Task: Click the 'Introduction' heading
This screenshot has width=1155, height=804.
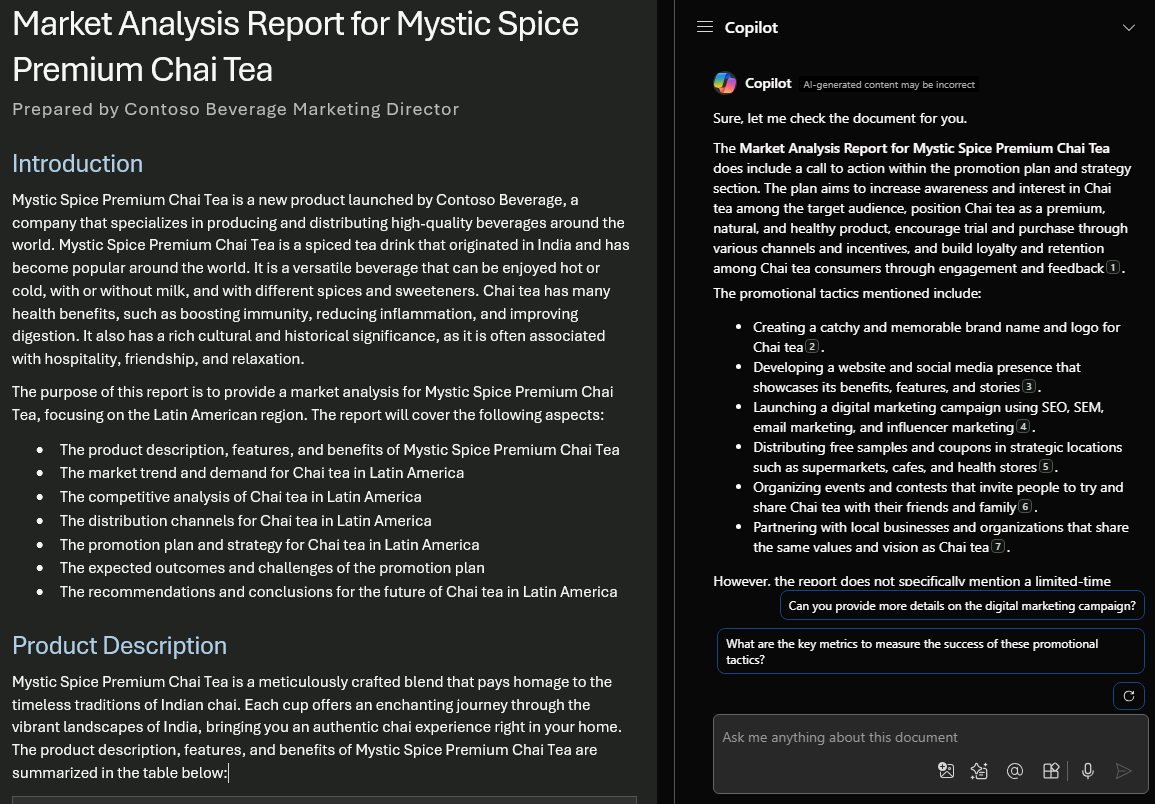Action: (77, 163)
